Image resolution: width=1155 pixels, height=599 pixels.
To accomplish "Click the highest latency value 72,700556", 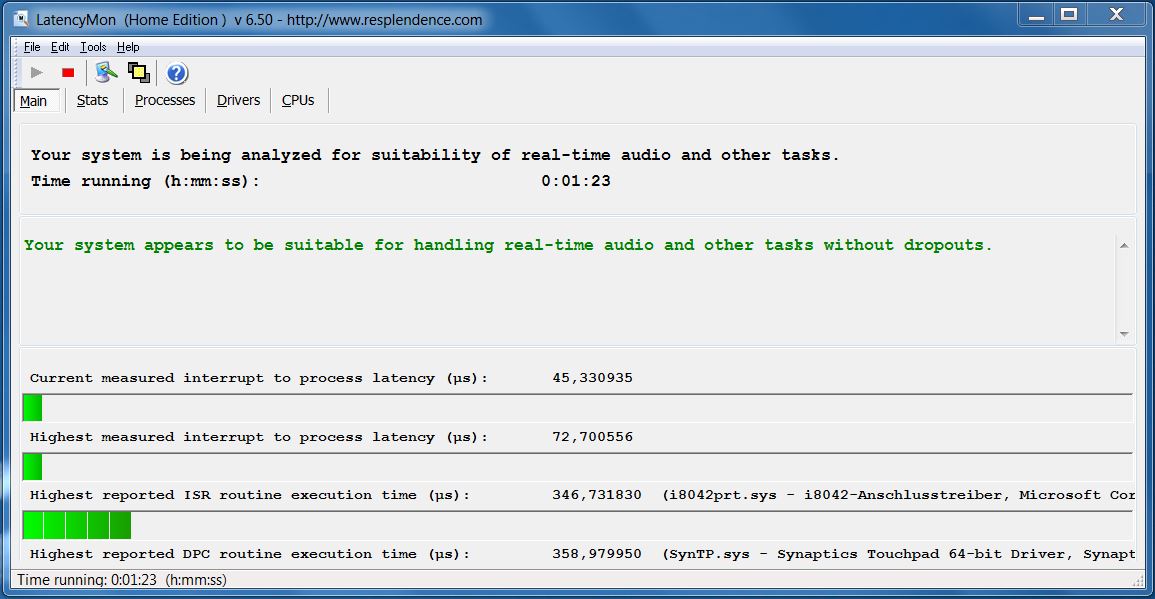I will pyautogui.click(x=592, y=437).
